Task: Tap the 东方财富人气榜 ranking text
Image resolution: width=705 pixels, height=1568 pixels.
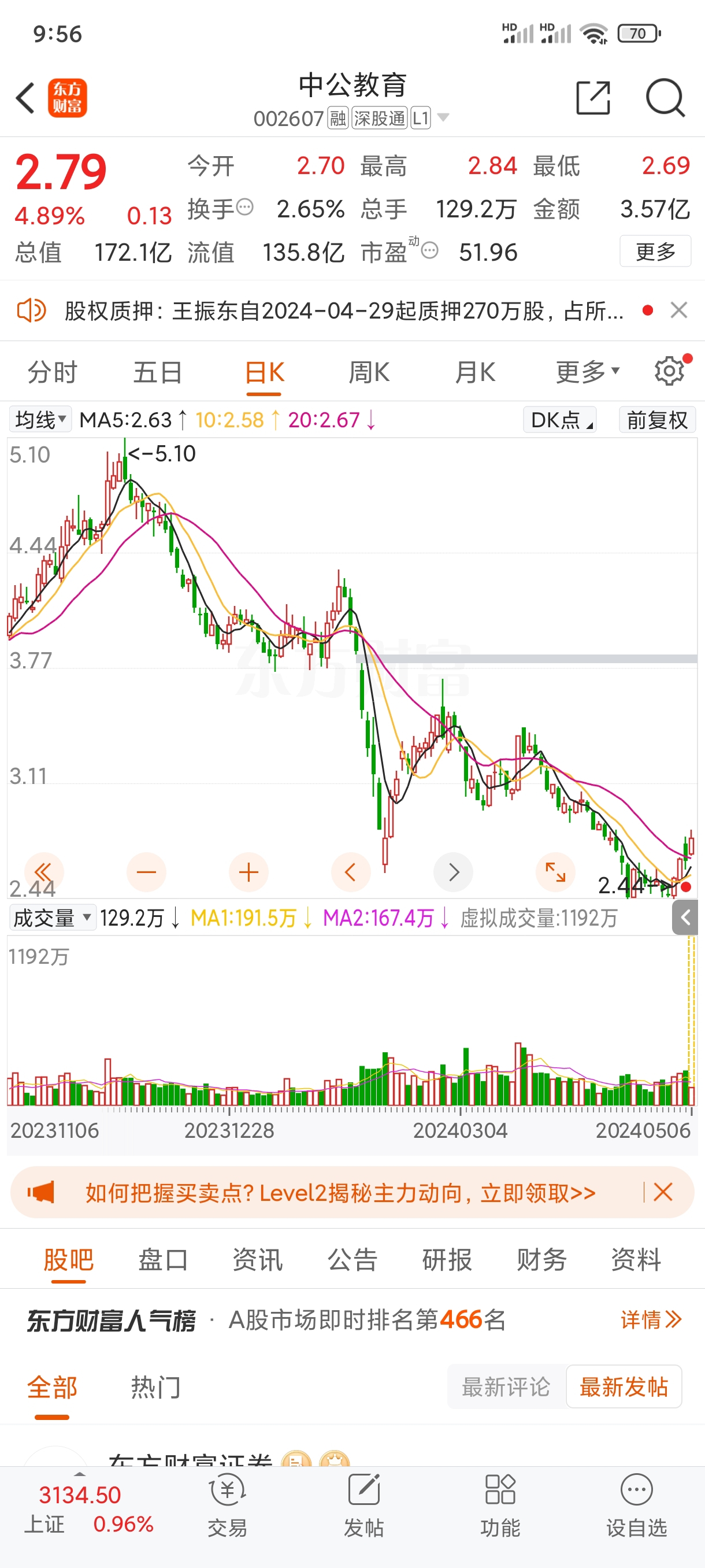Action: pos(112,1321)
